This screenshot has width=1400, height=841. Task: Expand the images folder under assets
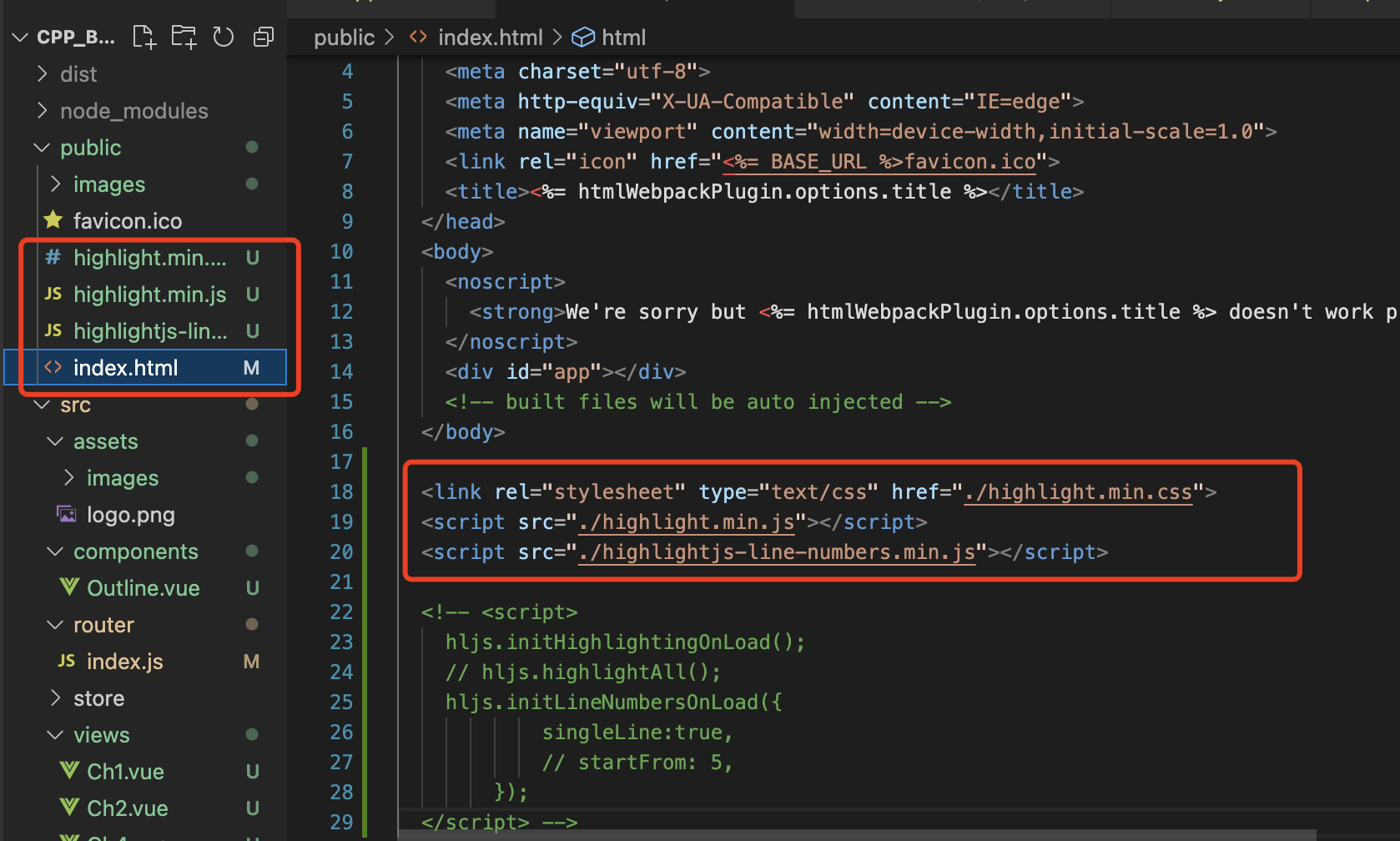[69, 478]
